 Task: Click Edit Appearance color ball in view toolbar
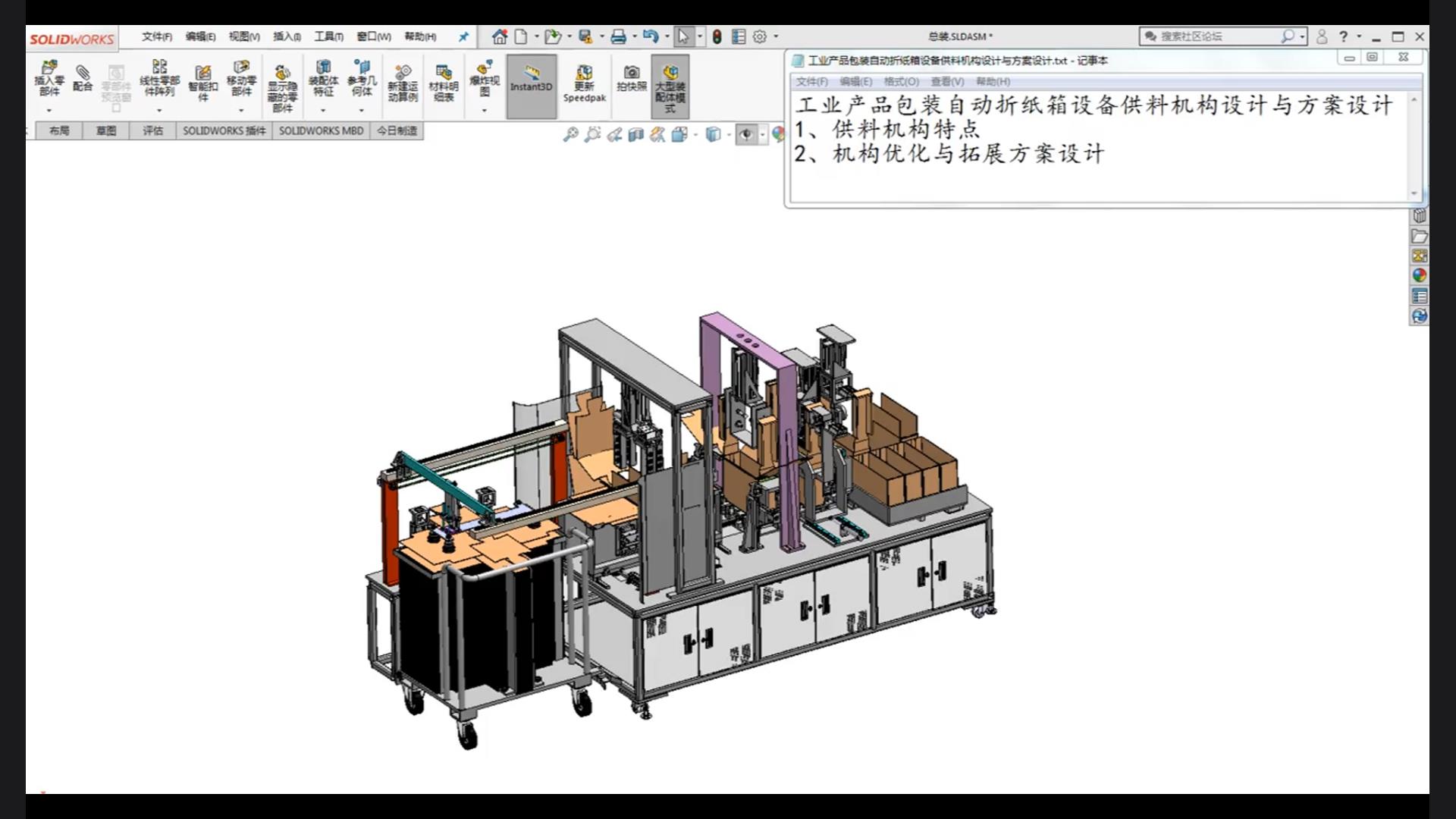[x=778, y=134]
